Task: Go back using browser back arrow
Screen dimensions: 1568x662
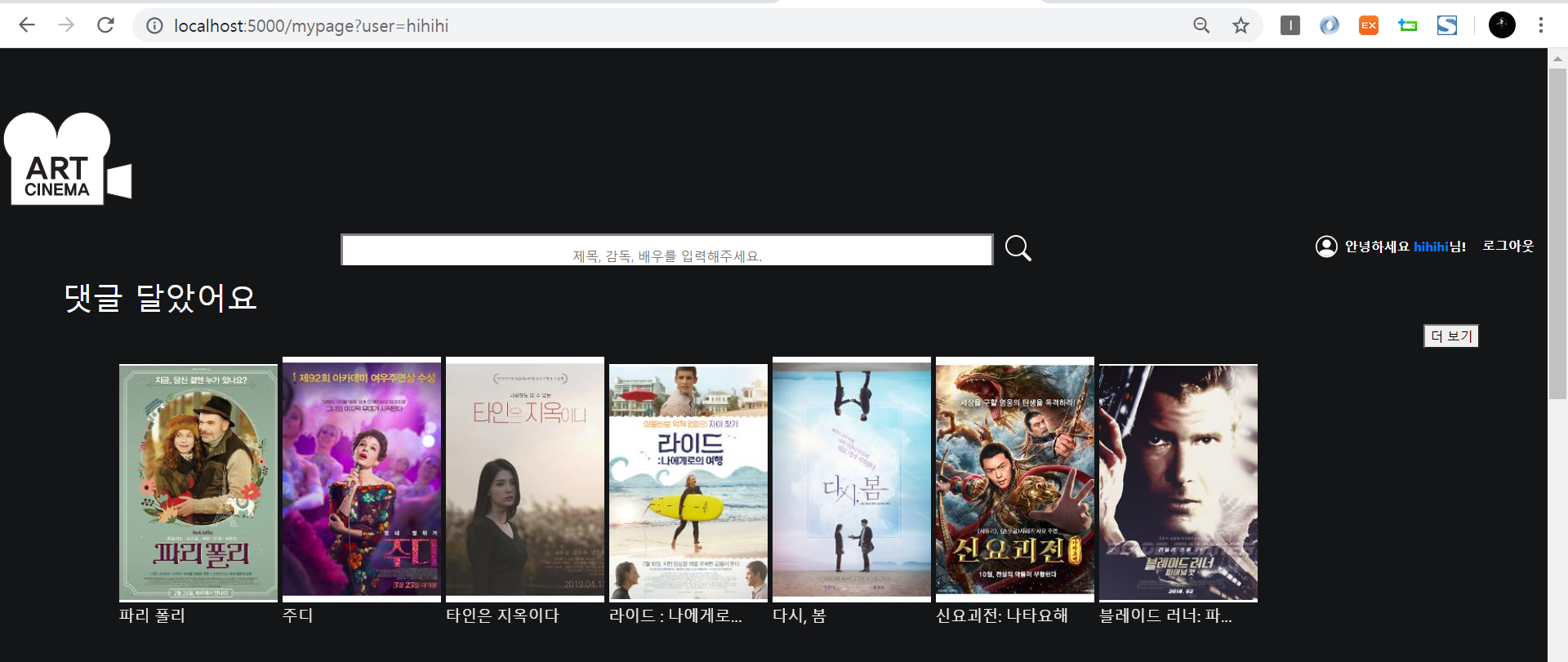Action: click(x=27, y=25)
